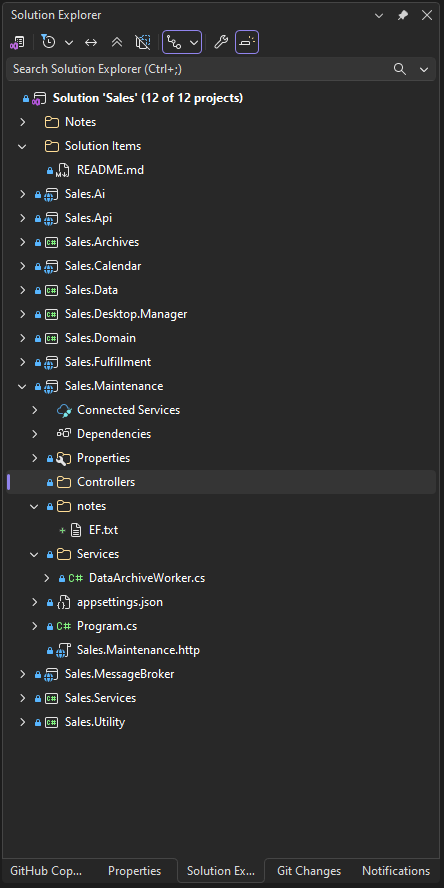Open the window position dropdown arrow in title bar
444x888 pixels.
tap(379, 15)
